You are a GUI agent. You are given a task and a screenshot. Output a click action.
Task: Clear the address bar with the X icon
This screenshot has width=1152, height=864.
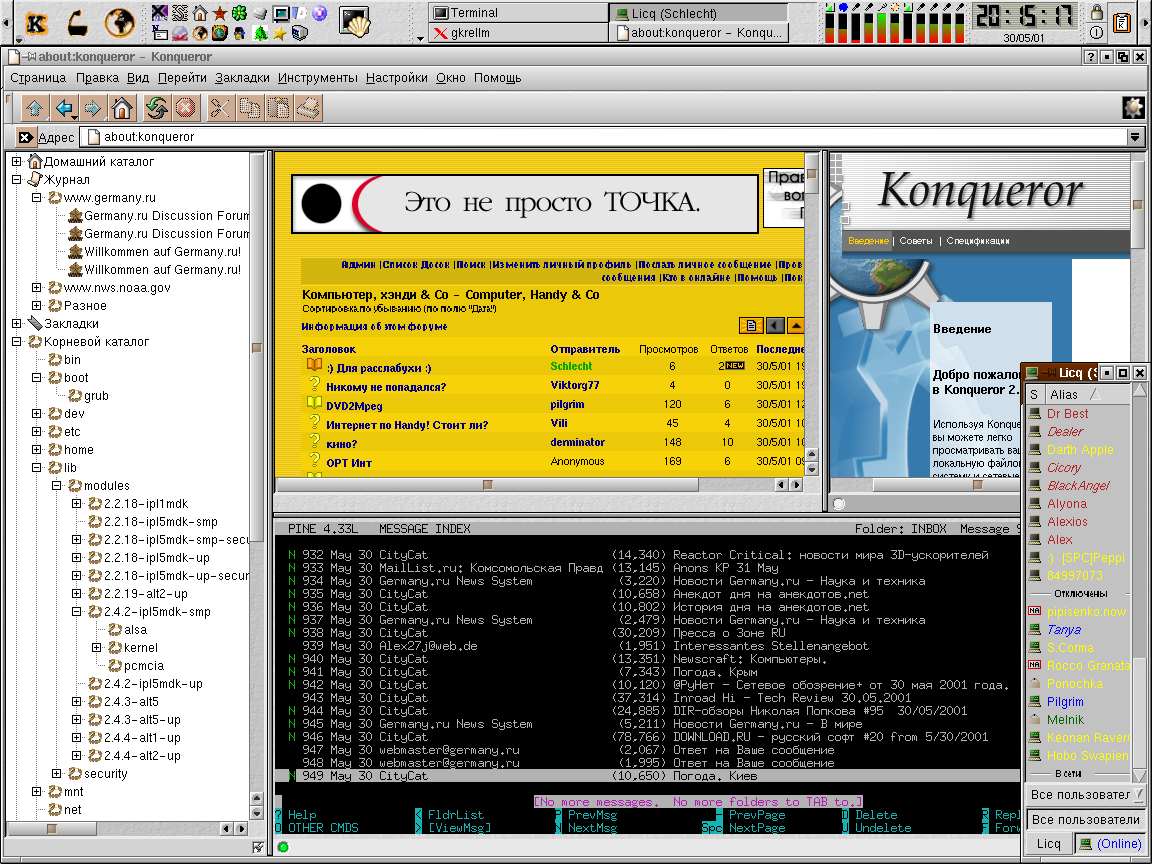26,137
